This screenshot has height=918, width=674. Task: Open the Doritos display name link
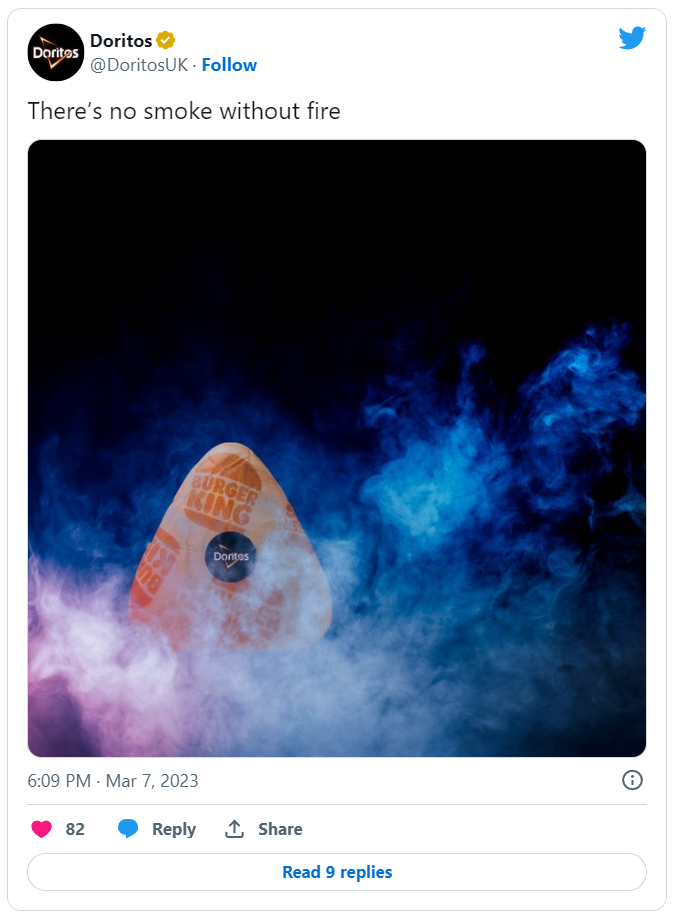(121, 40)
